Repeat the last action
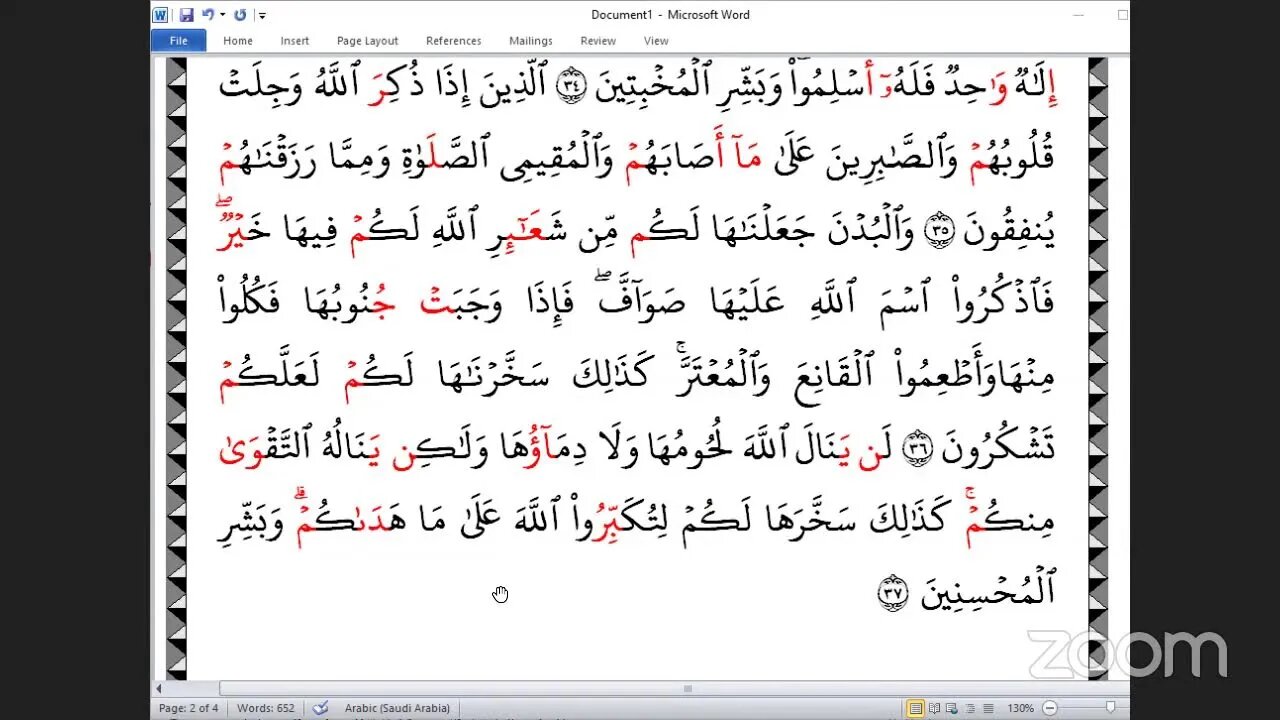Viewport: 1280px width, 720px height. coord(240,15)
